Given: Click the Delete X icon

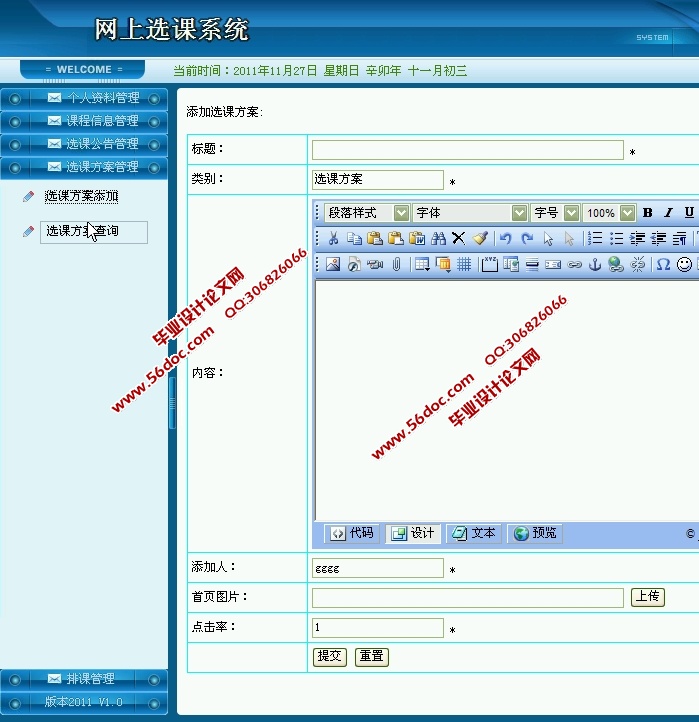Looking at the screenshot, I should (x=459, y=238).
